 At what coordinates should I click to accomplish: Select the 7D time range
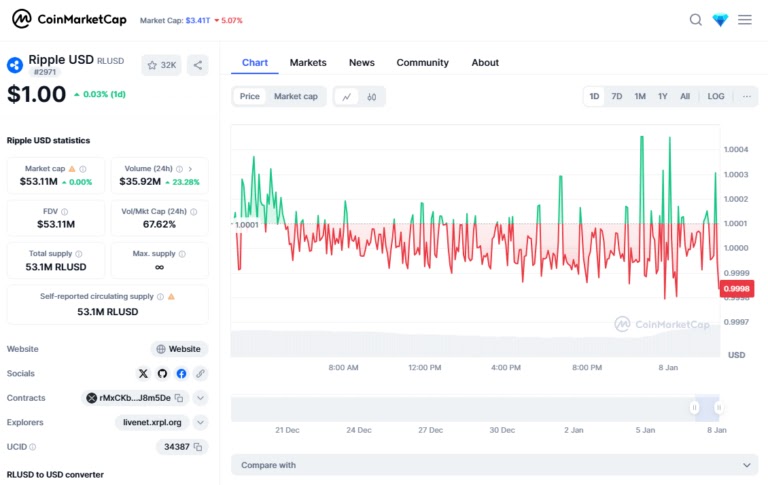point(617,97)
